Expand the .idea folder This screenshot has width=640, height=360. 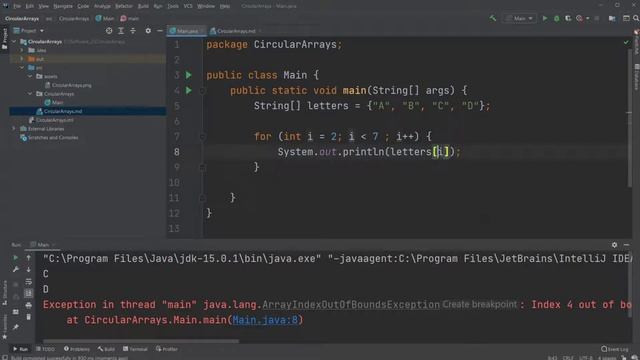point(22,50)
